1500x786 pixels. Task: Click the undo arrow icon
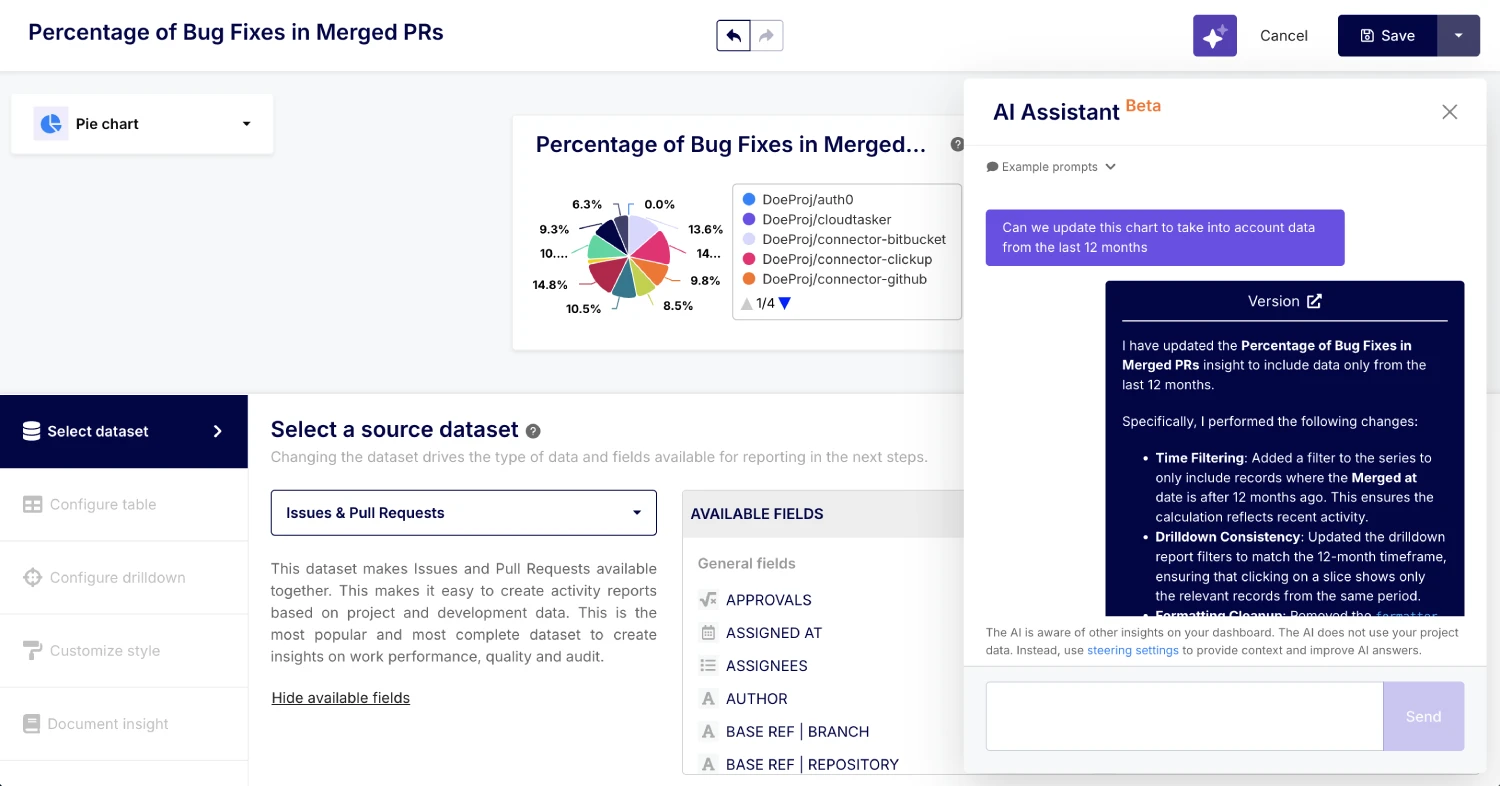(x=733, y=35)
